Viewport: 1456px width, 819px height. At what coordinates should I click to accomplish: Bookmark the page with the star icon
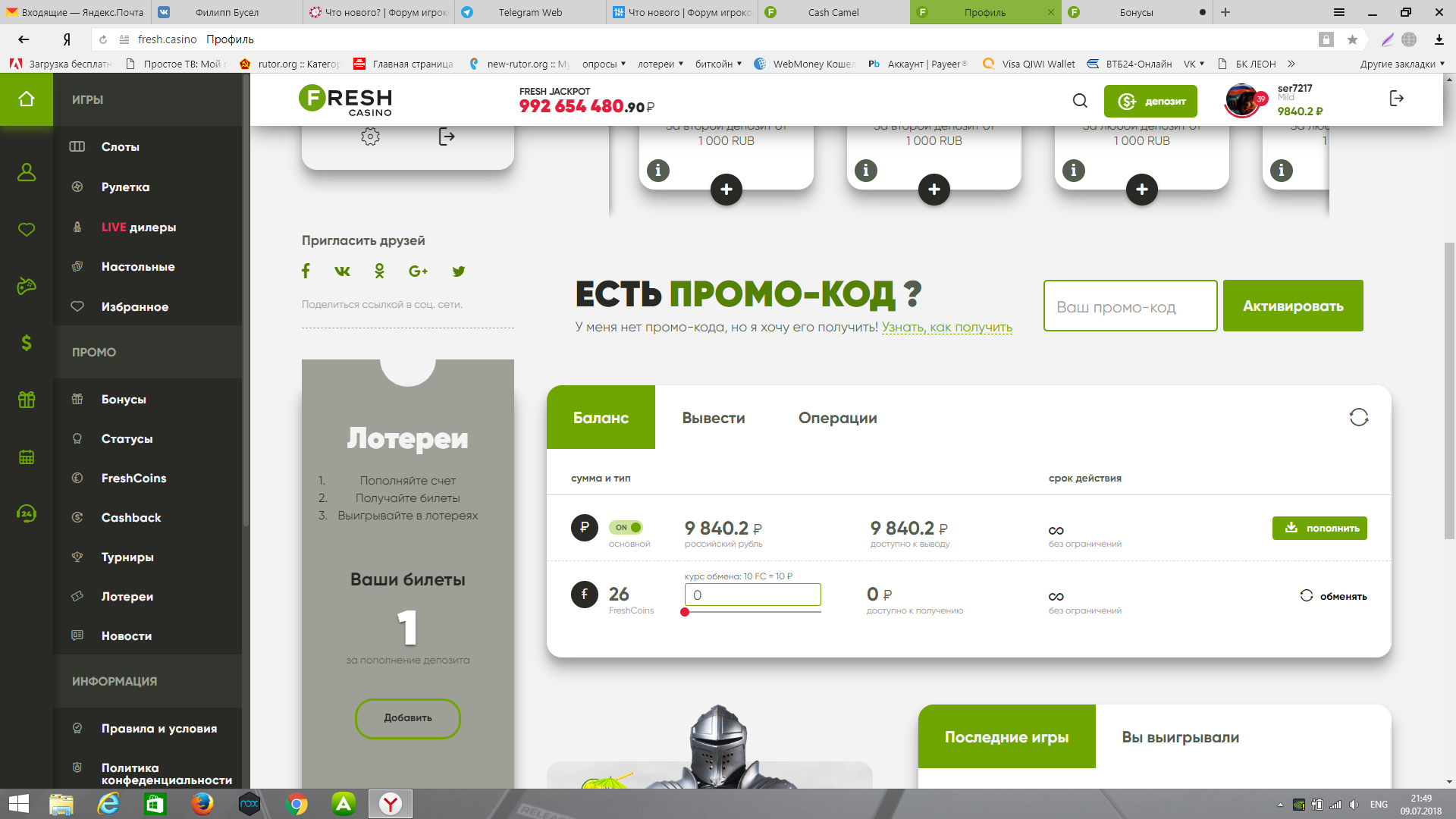[1352, 39]
